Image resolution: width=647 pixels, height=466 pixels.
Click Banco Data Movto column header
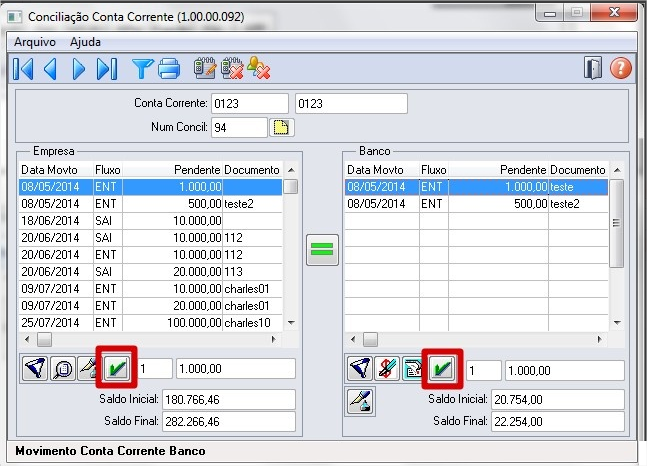coord(382,170)
